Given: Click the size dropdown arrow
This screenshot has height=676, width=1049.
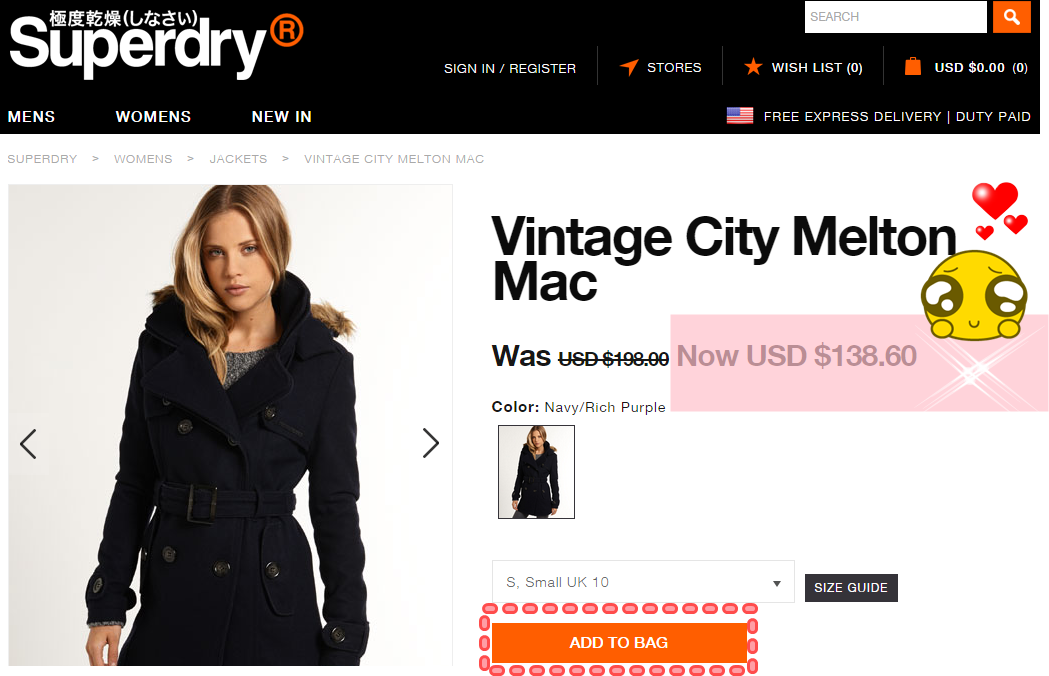Looking at the screenshot, I should 777,583.
